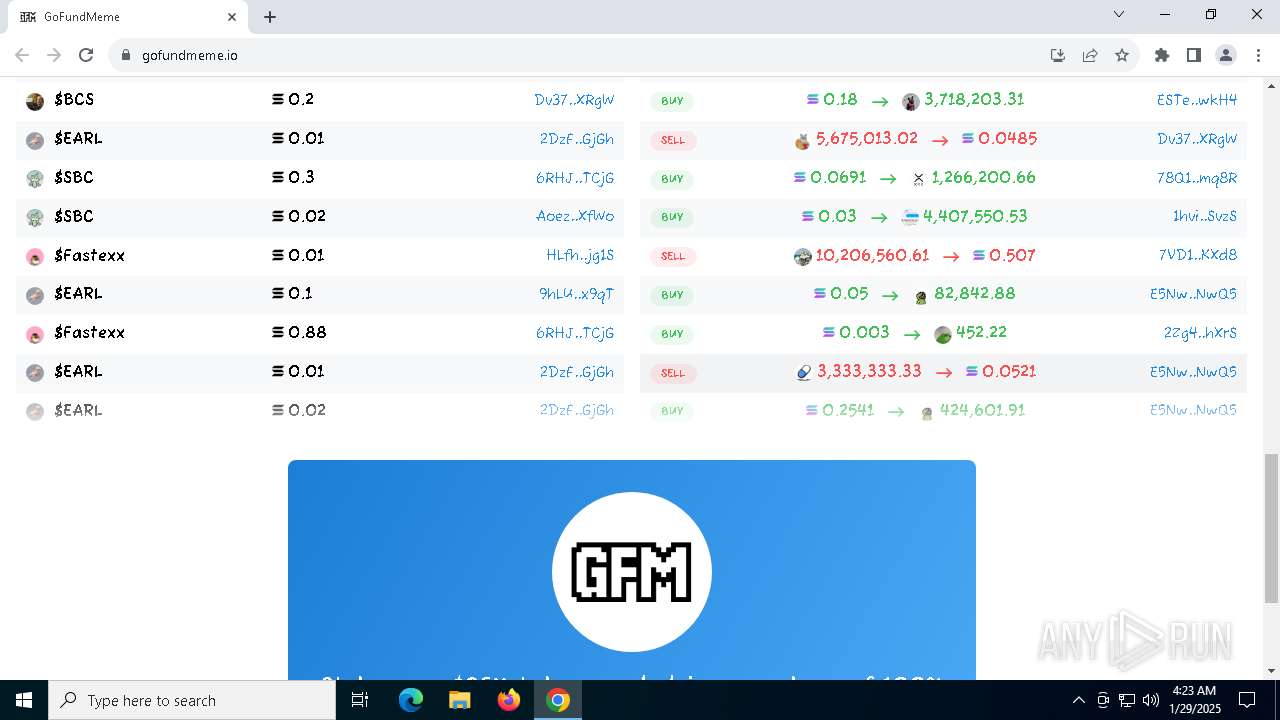Viewport: 1280px width, 720px height.
Task: Click token avatar beside 82,842.88
Action: (x=921, y=296)
